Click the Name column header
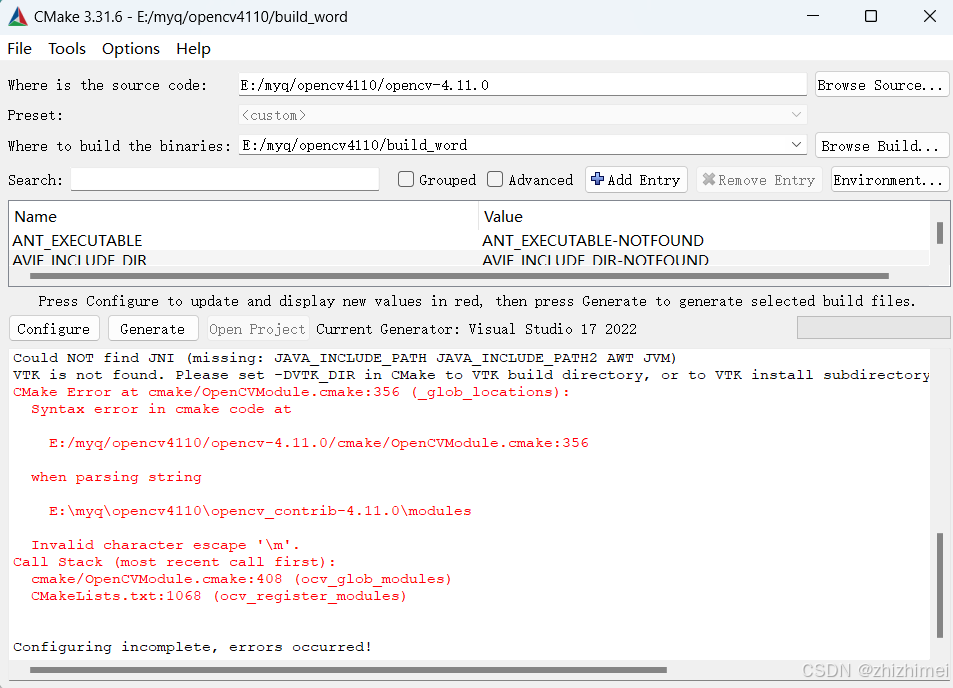Image resolution: width=953 pixels, height=688 pixels. pyautogui.click(x=35, y=217)
